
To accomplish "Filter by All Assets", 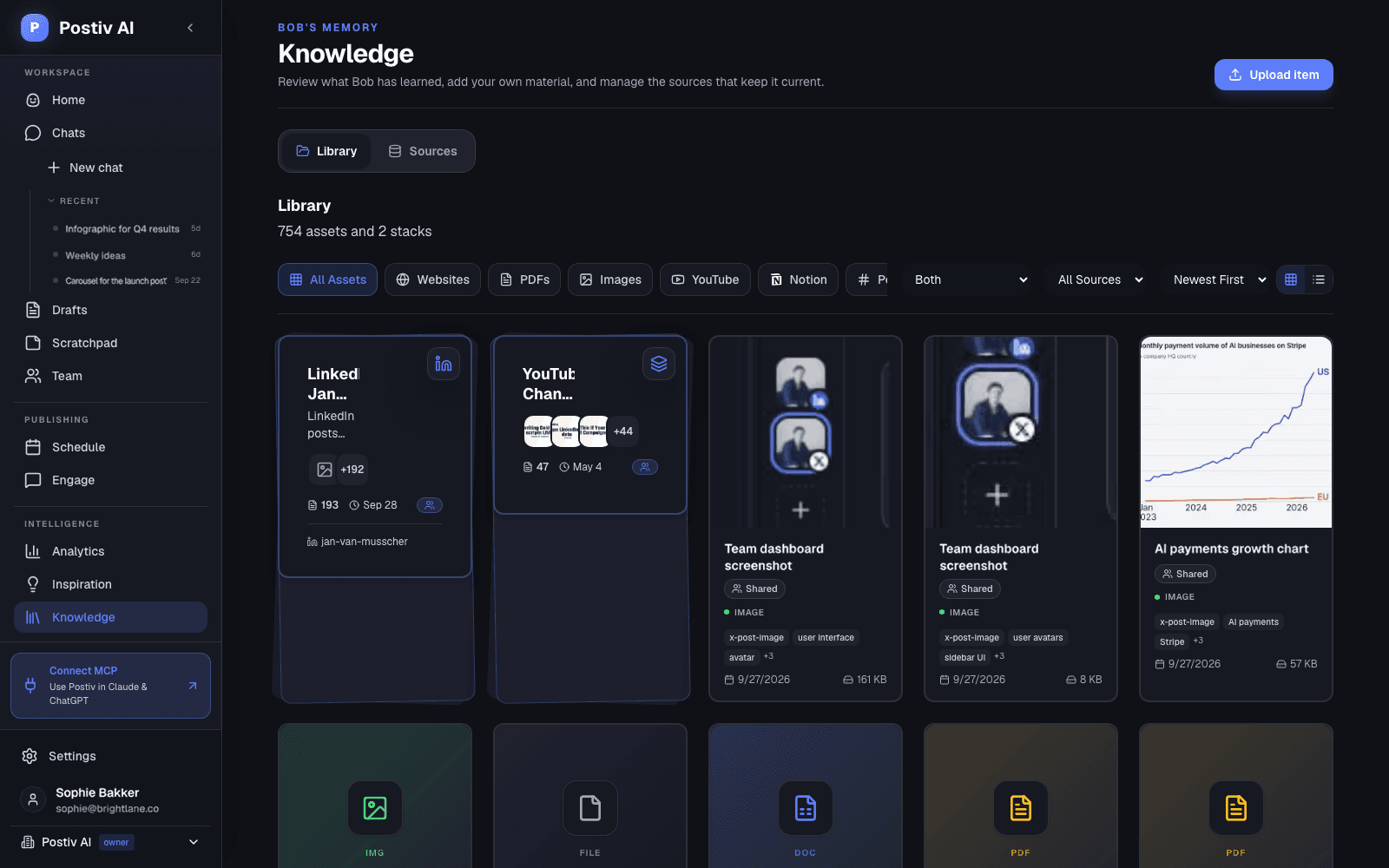I will (x=327, y=279).
